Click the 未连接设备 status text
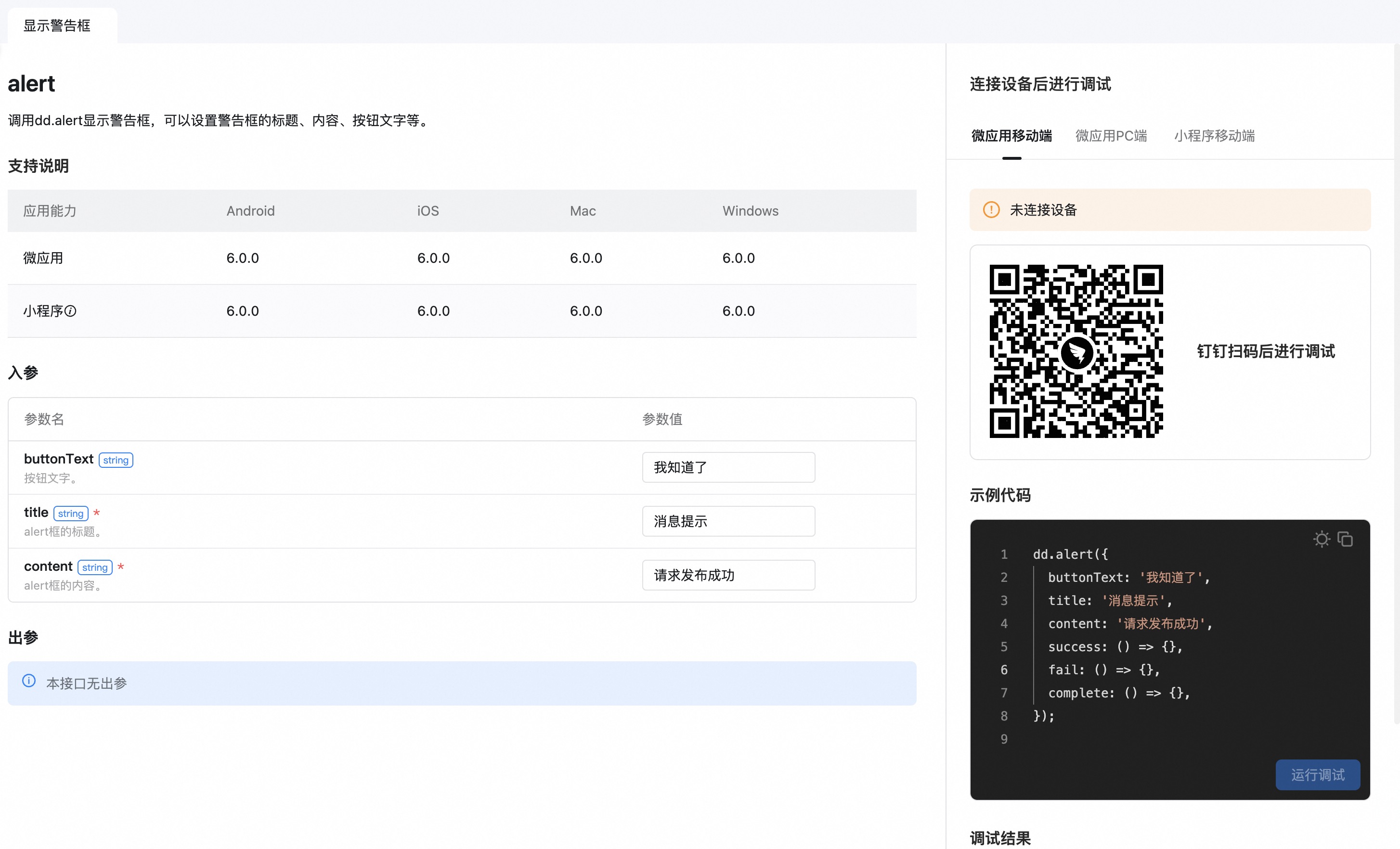1400x849 pixels. (1044, 210)
